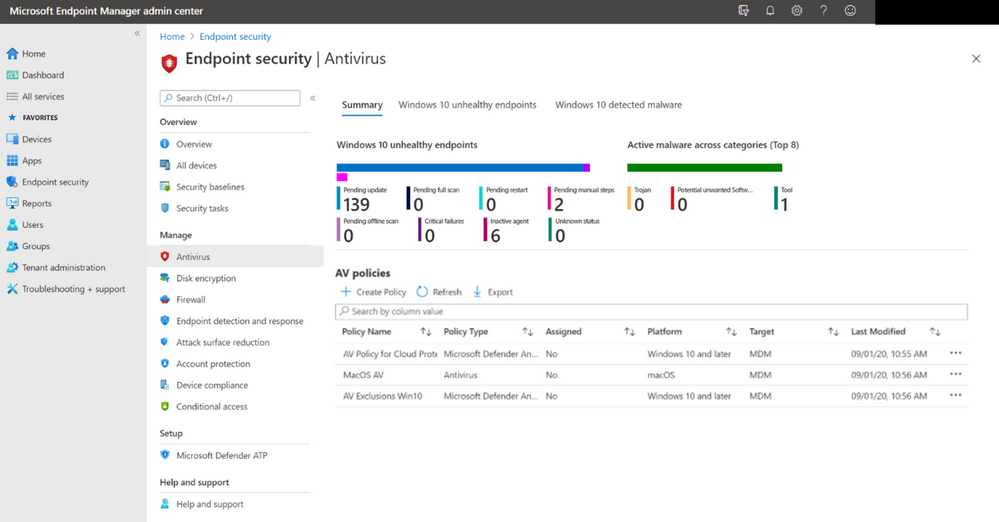Click the Home breadcrumb link
Image resolution: width=999 pixels, height=522 pixels.
tap(172, 37)
